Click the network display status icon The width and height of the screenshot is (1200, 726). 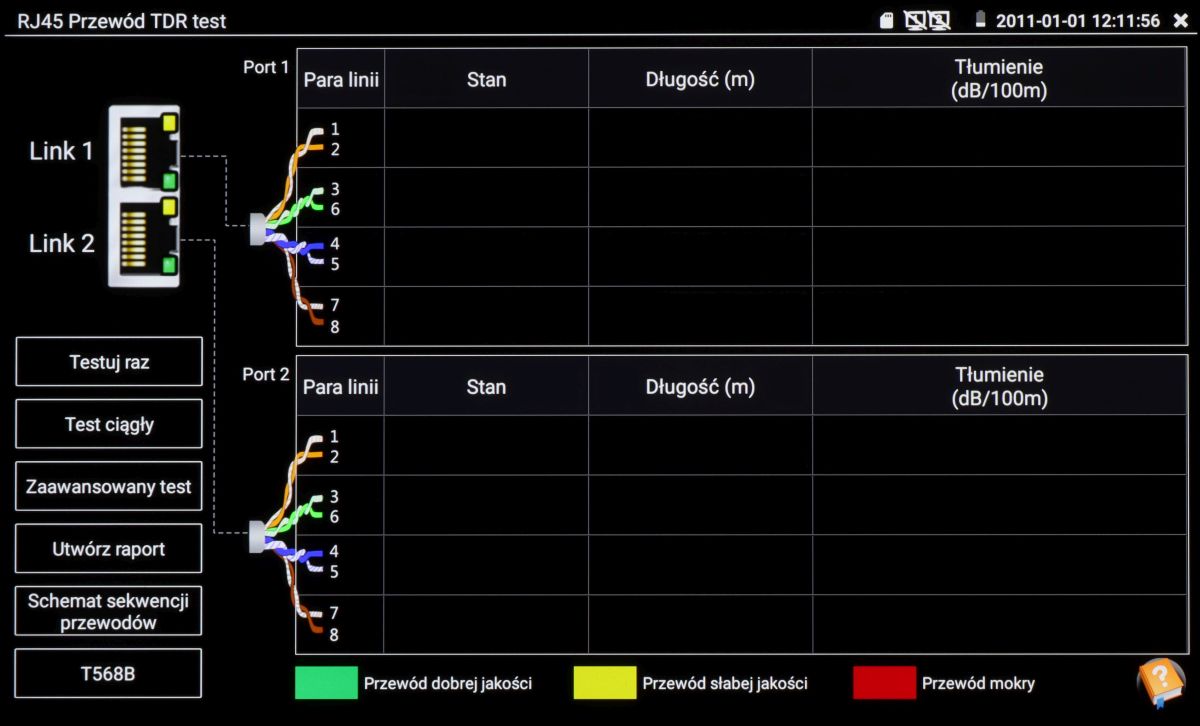pyautogui.click(x=927, y=20)
